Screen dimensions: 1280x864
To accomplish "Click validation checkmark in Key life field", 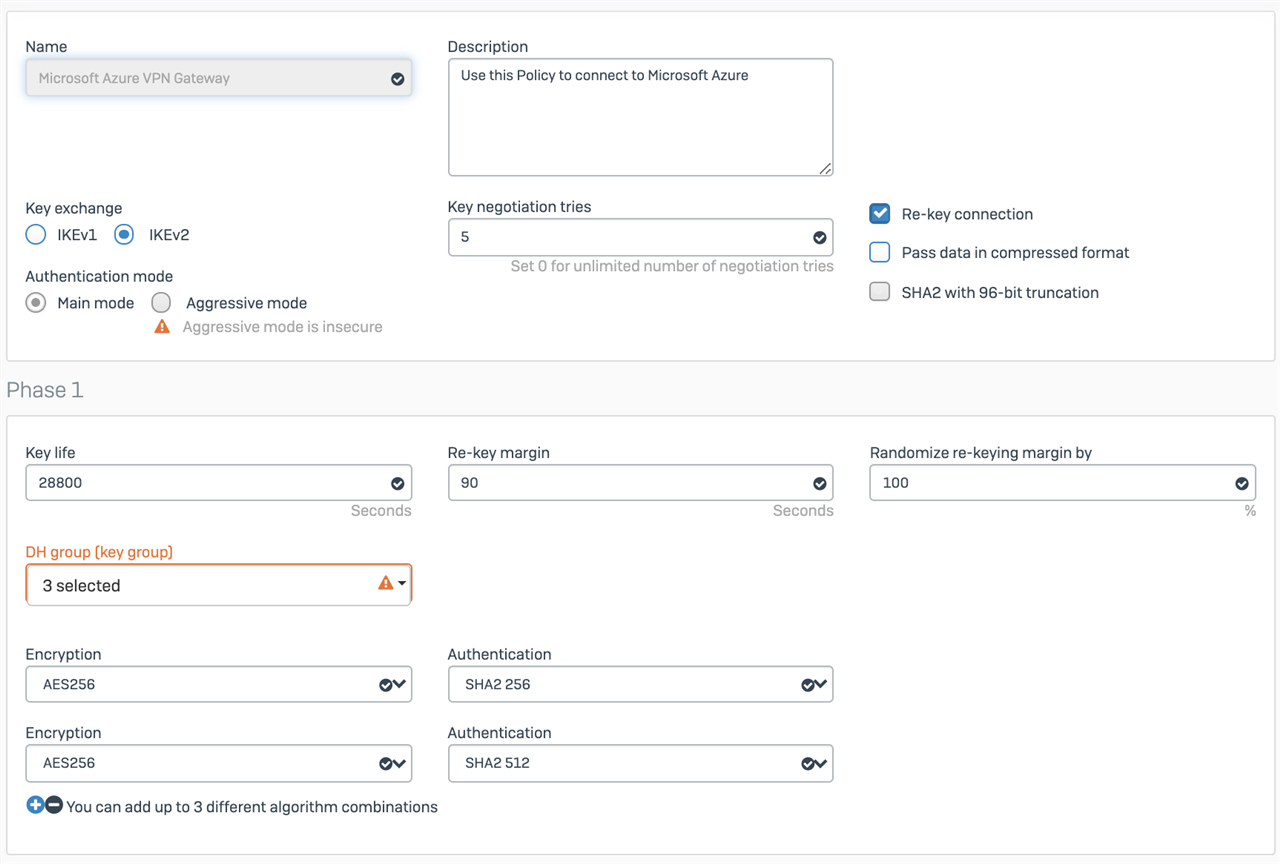I will (x=397, y=483).
